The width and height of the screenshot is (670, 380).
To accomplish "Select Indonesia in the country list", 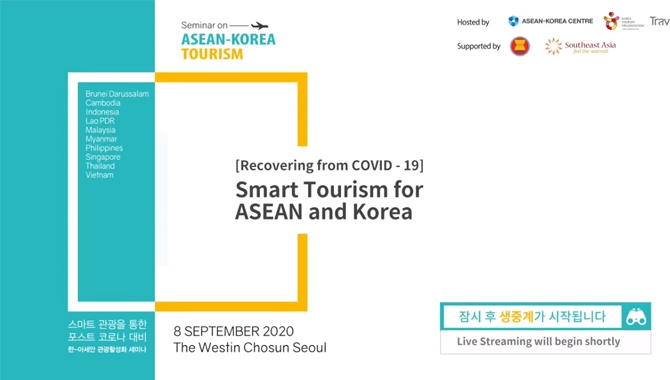I will (x=102, y=112).
